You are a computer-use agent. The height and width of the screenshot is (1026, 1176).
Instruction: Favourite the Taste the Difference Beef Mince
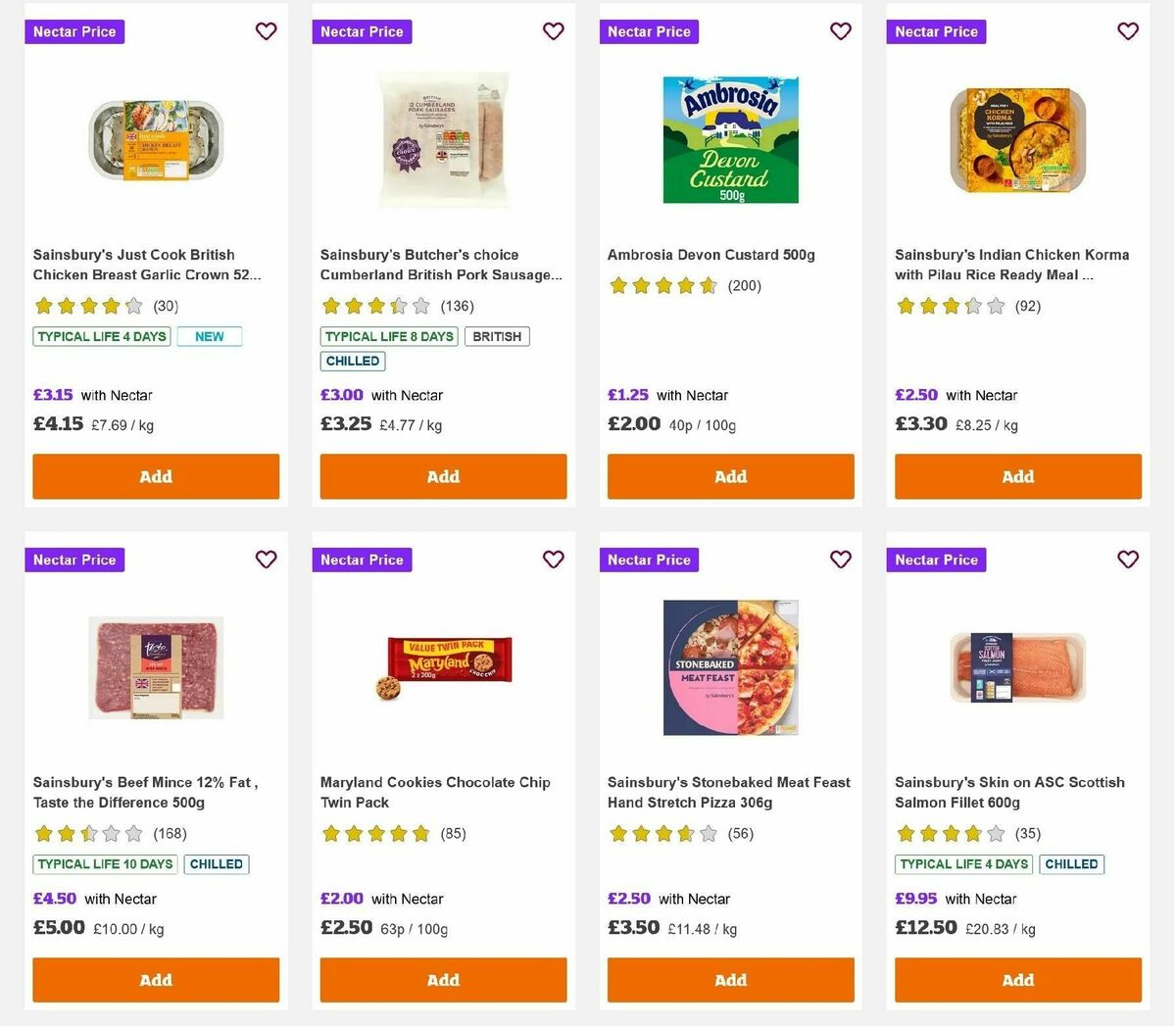266,559
